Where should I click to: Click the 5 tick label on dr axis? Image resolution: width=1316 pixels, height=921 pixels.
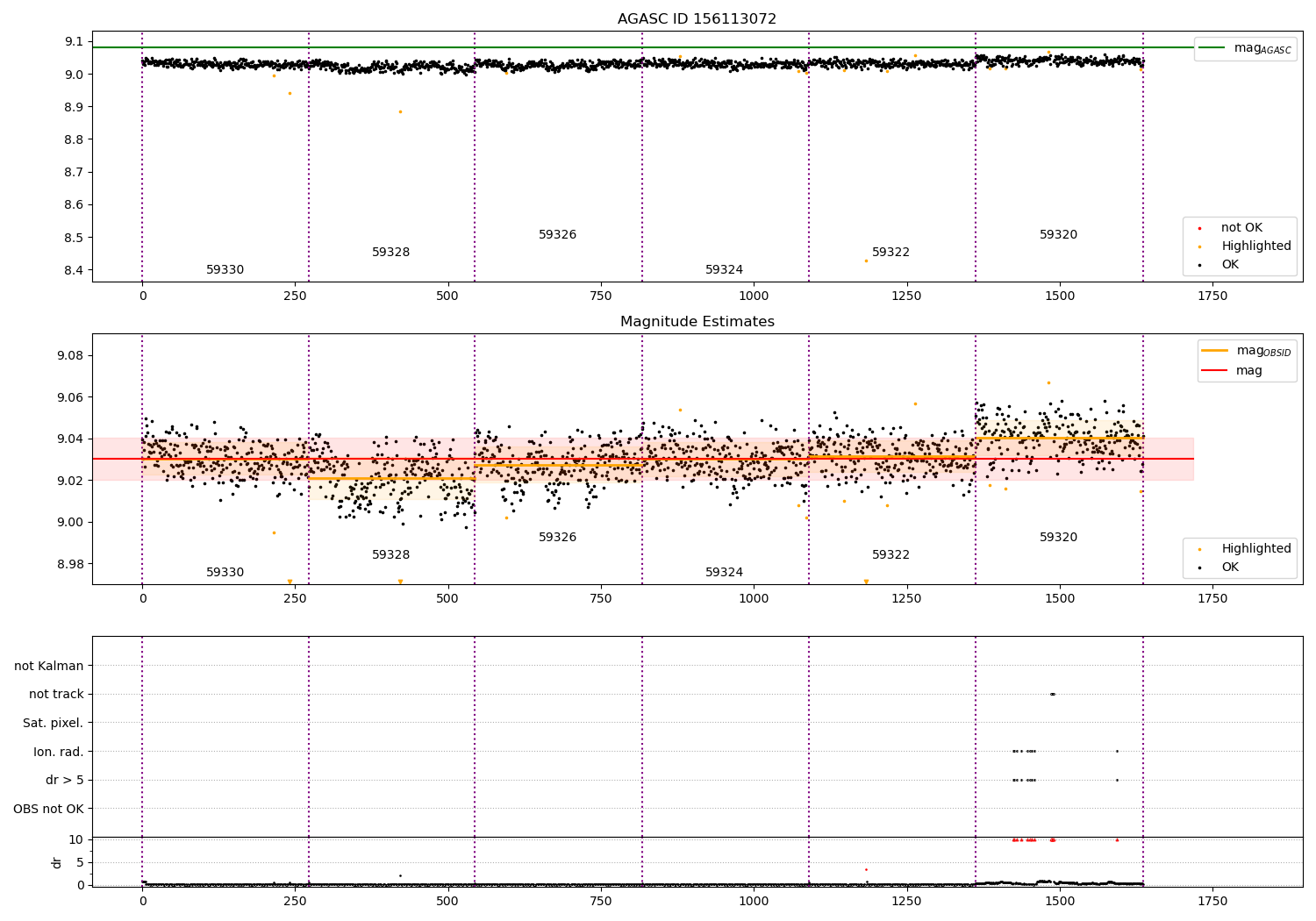(80, 863)
